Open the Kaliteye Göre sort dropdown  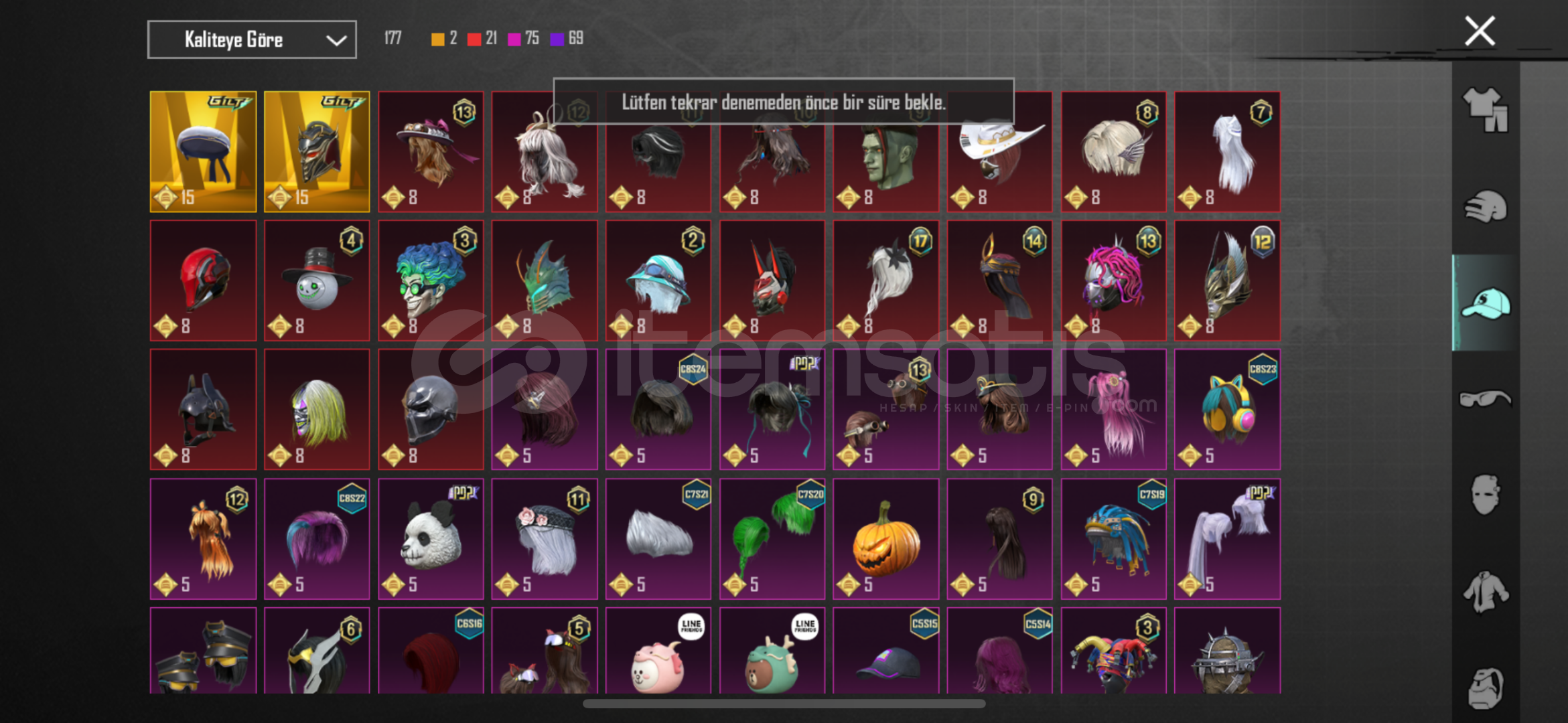[252, 39]
